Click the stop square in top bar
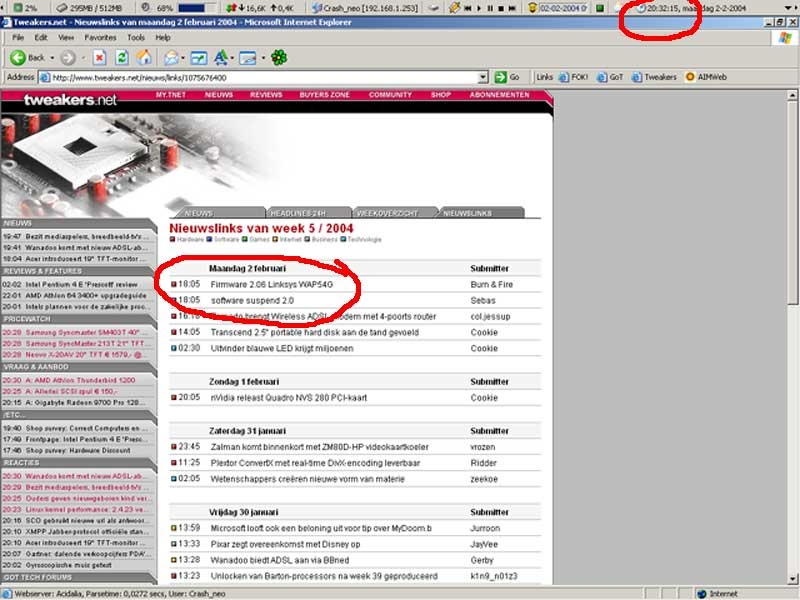 pyautogui.click(x=501, y=8)
